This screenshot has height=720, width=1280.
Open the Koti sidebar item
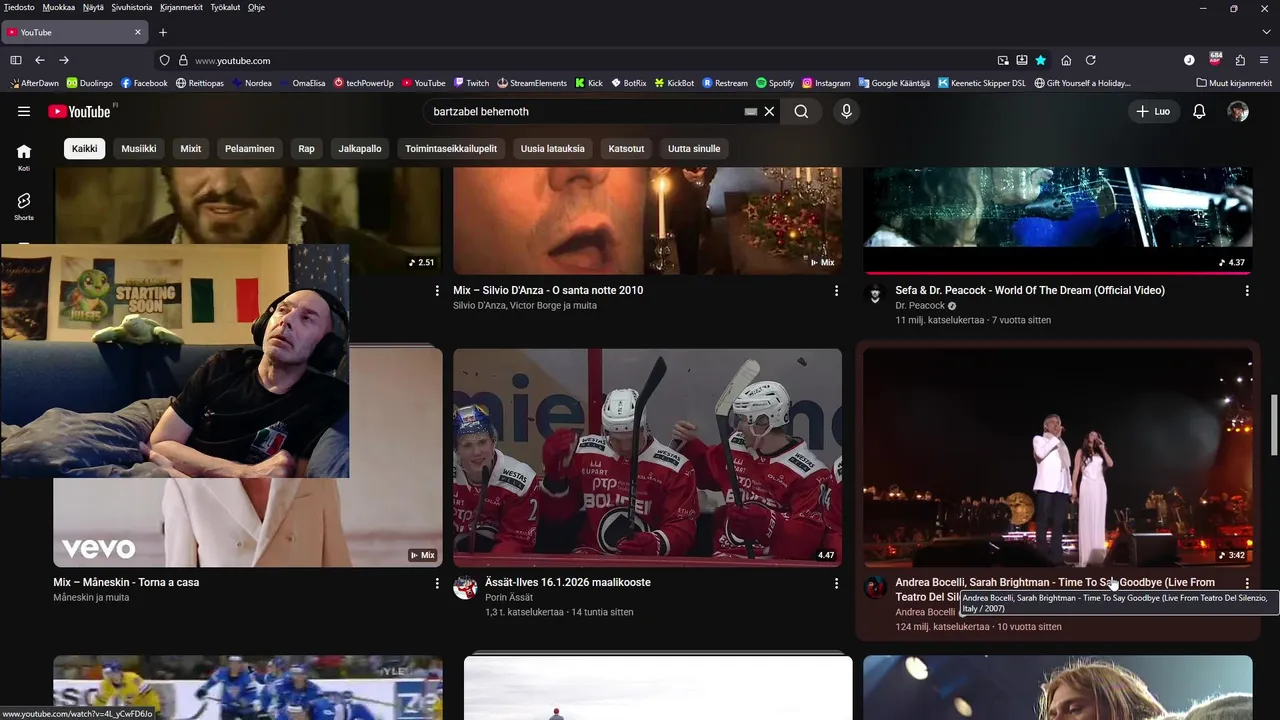24,157
